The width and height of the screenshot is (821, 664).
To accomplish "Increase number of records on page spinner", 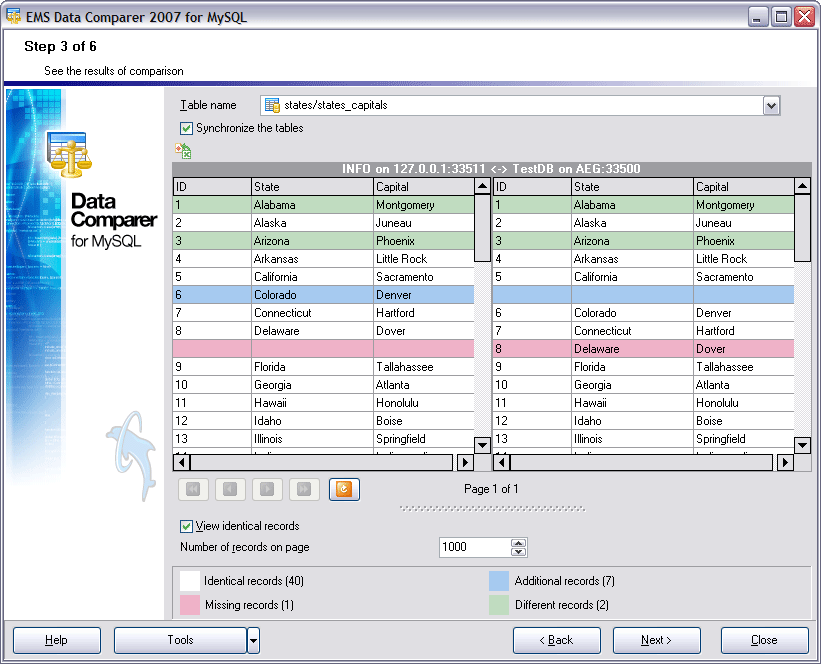I will pos(518,543).
